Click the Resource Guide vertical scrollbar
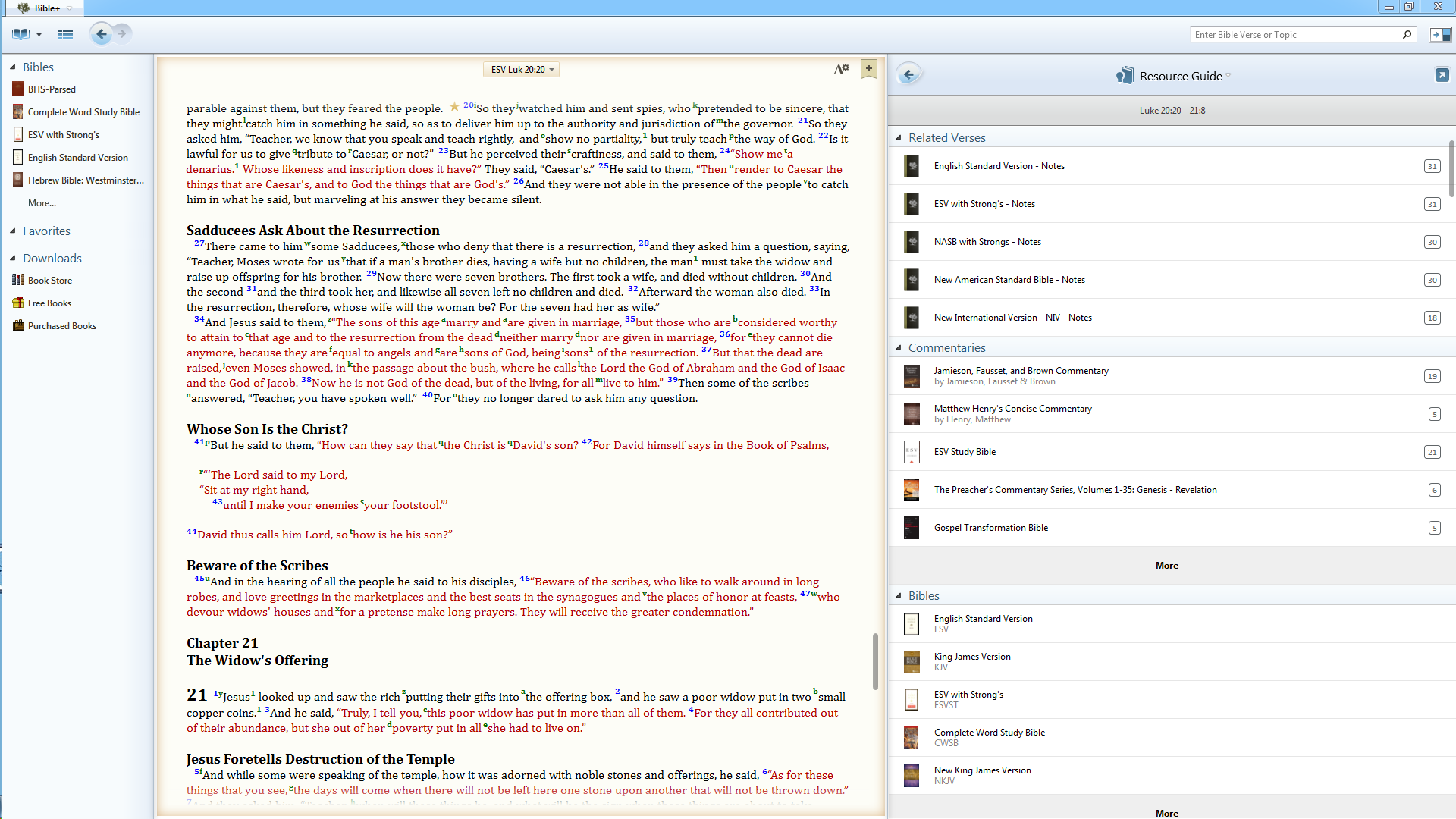Screen dimensions: 1456x819 [1451, 168]
